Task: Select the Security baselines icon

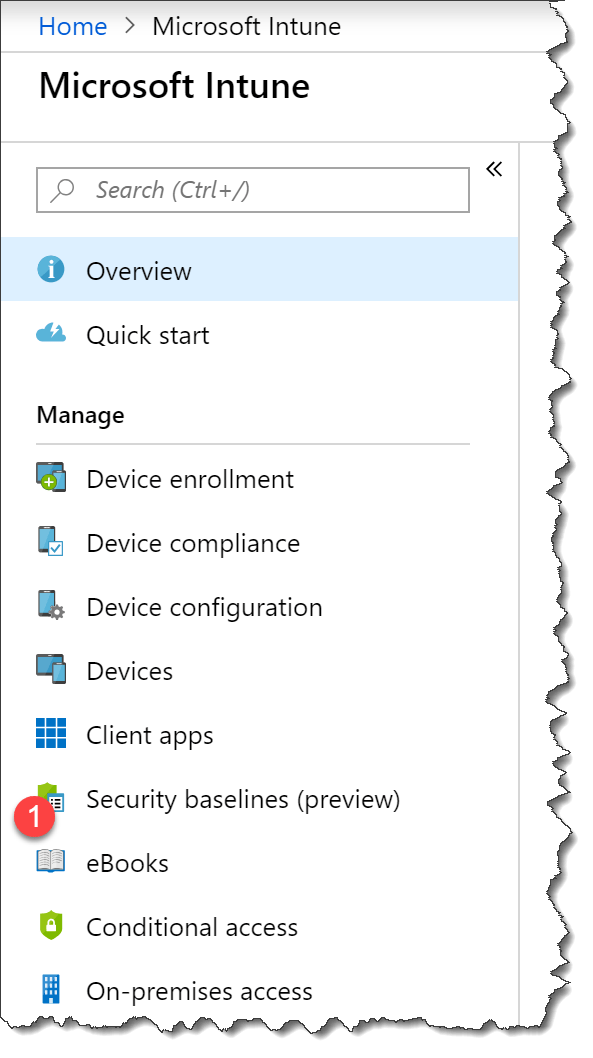Action: (54, 799)
